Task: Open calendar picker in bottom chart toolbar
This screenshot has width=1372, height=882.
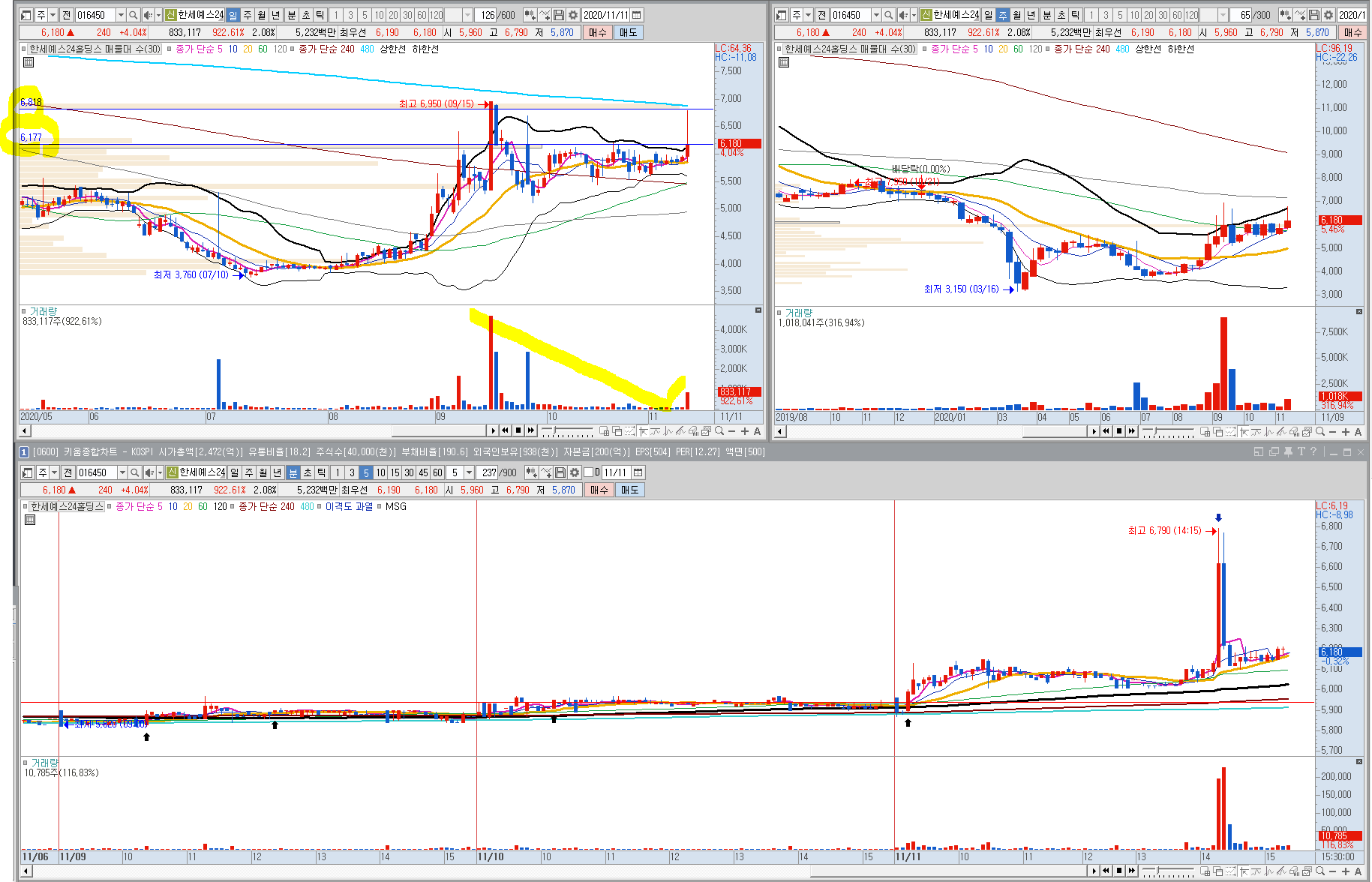Action: [638, 472]
